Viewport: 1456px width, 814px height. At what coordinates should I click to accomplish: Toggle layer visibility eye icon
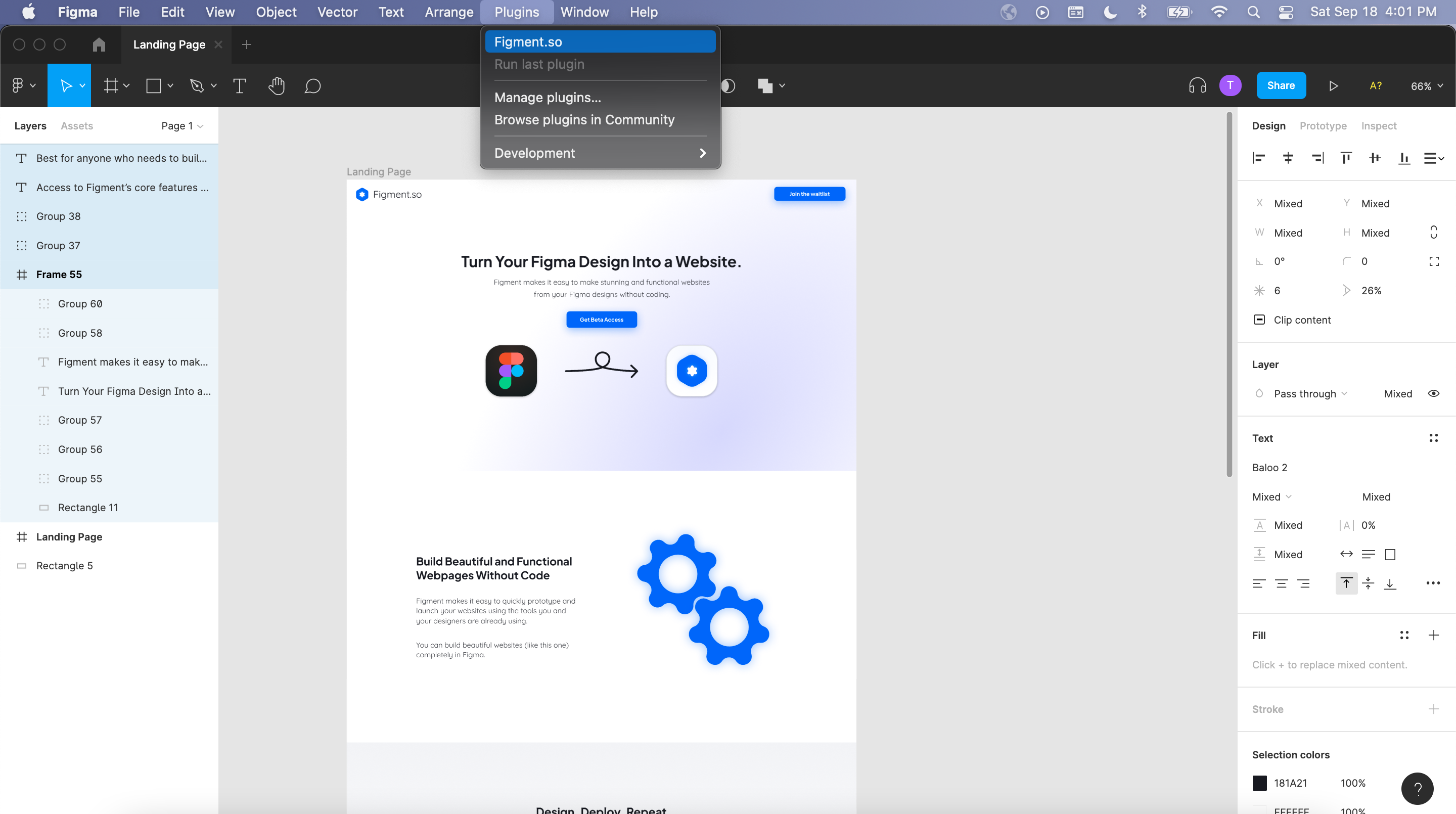1433,393
